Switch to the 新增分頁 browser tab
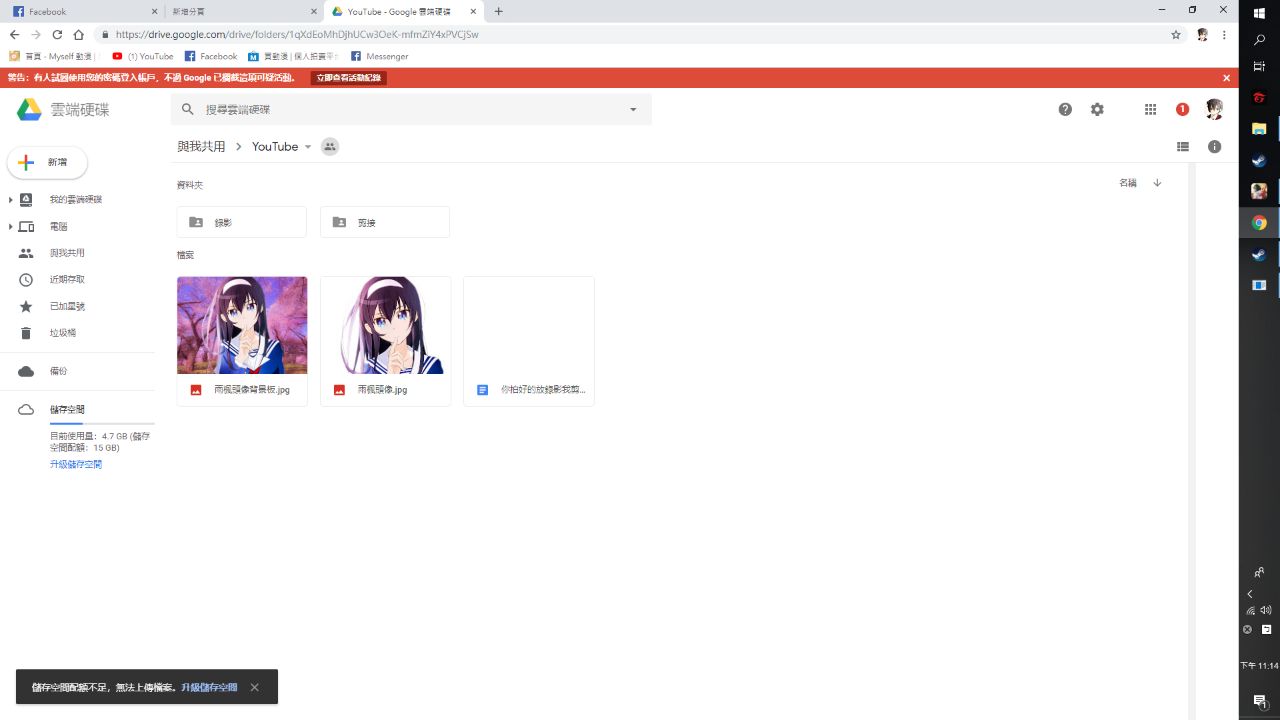The width and height of the screenshot is (1280, 720). tap(243, 11)
